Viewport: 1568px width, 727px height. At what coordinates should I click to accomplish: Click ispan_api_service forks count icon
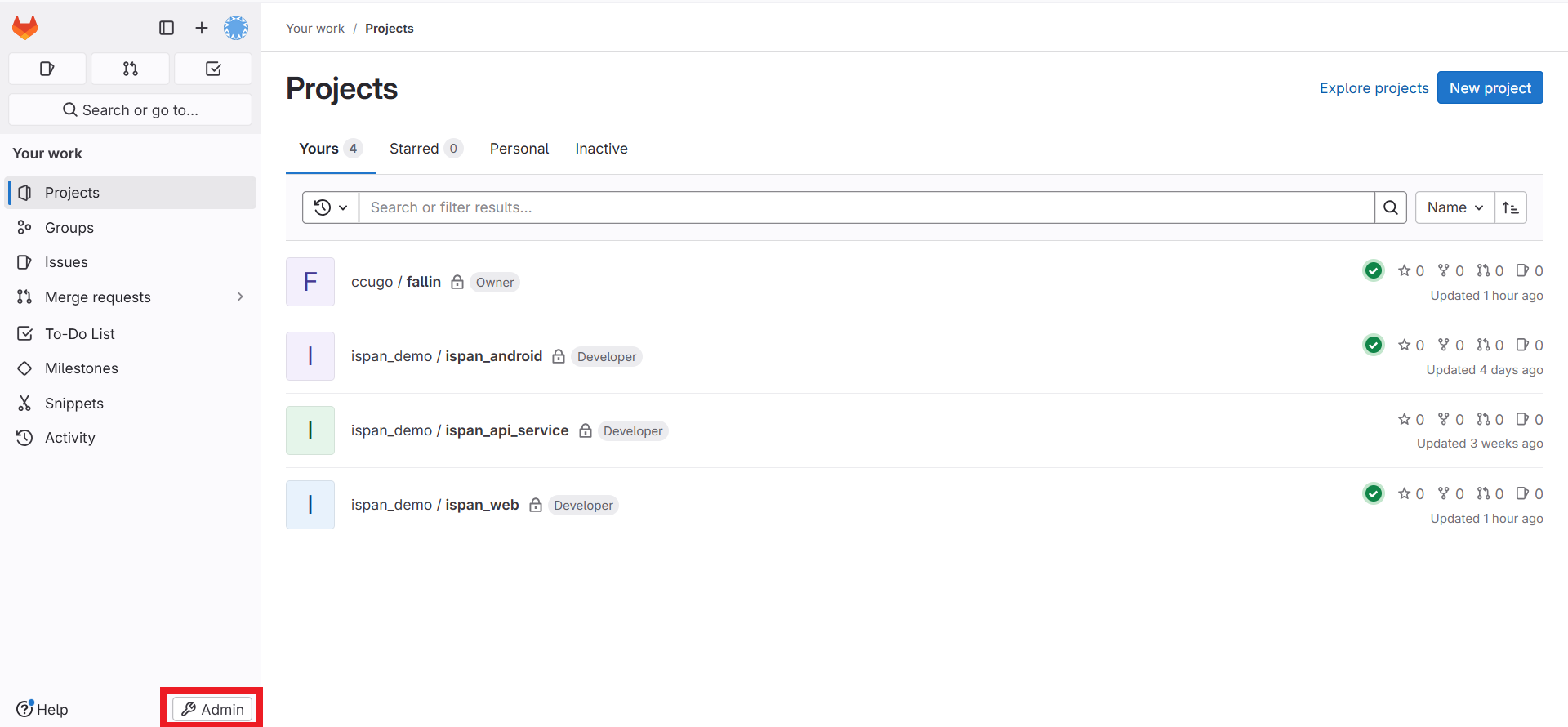(x=1451, y=419)
